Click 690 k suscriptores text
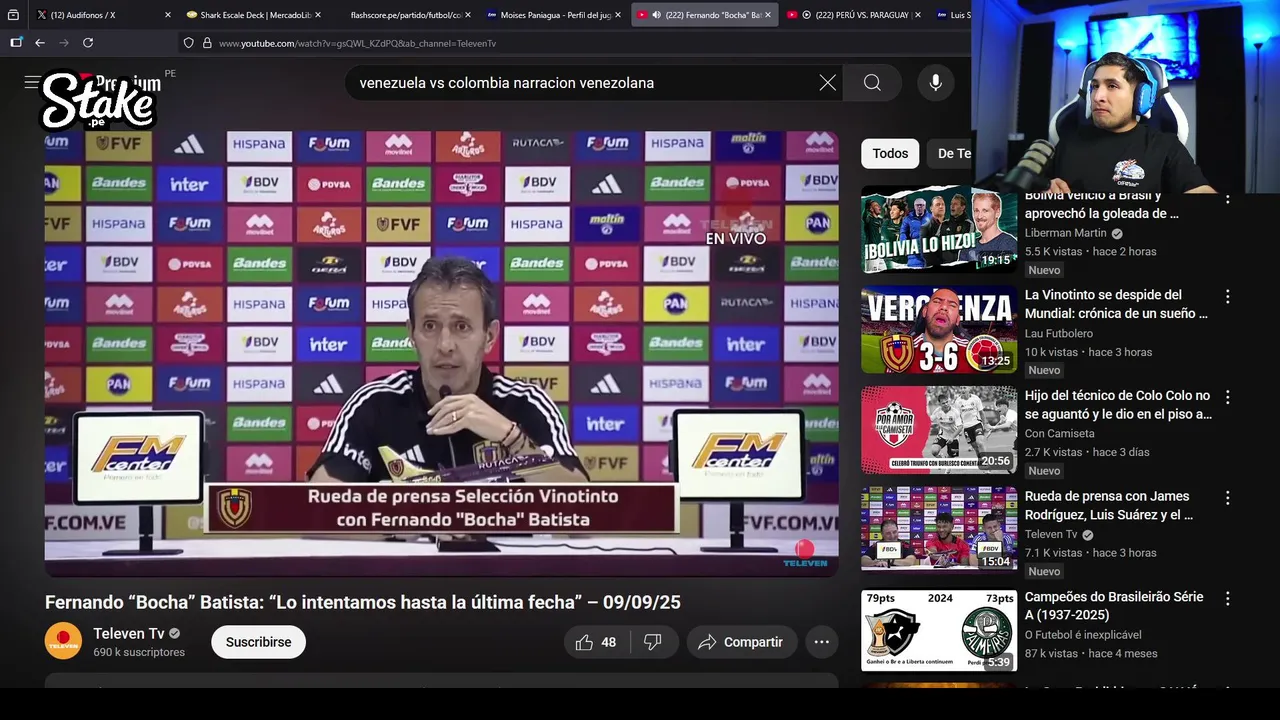Viewport: 1280px width, 720px height. 139,652
